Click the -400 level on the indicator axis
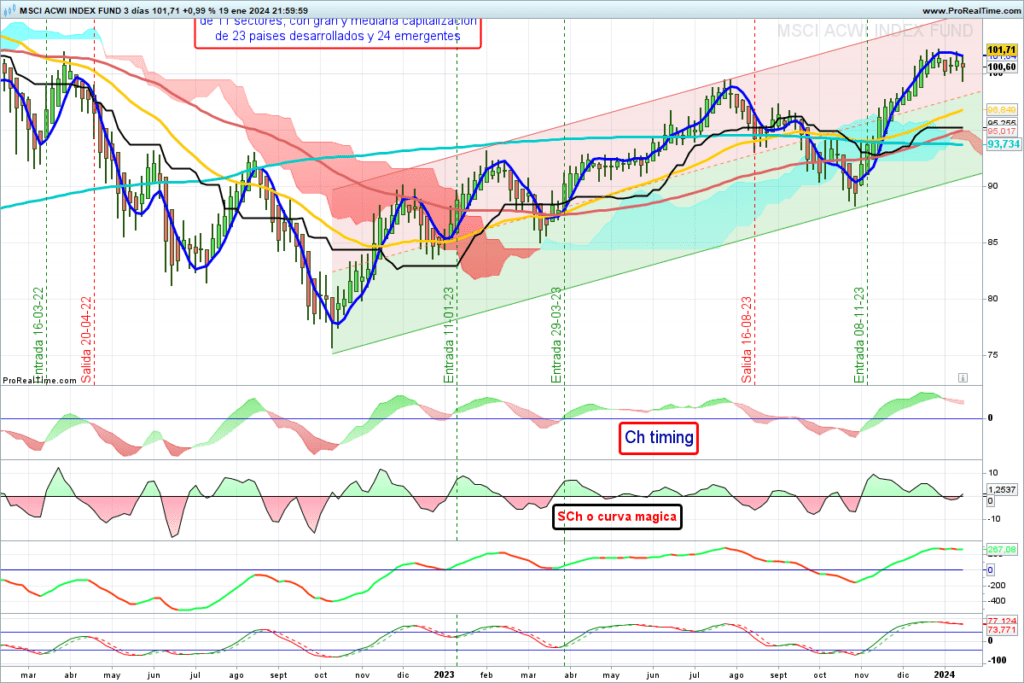 click(996, 601)
